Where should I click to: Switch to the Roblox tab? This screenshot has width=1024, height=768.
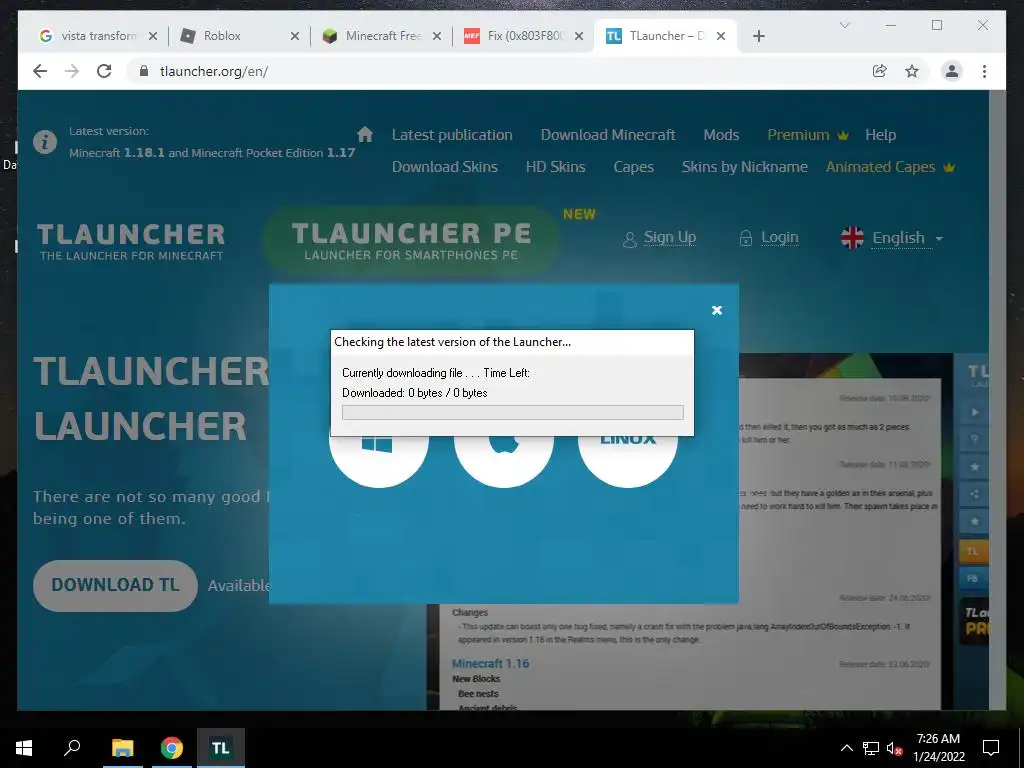click(222, 36)
